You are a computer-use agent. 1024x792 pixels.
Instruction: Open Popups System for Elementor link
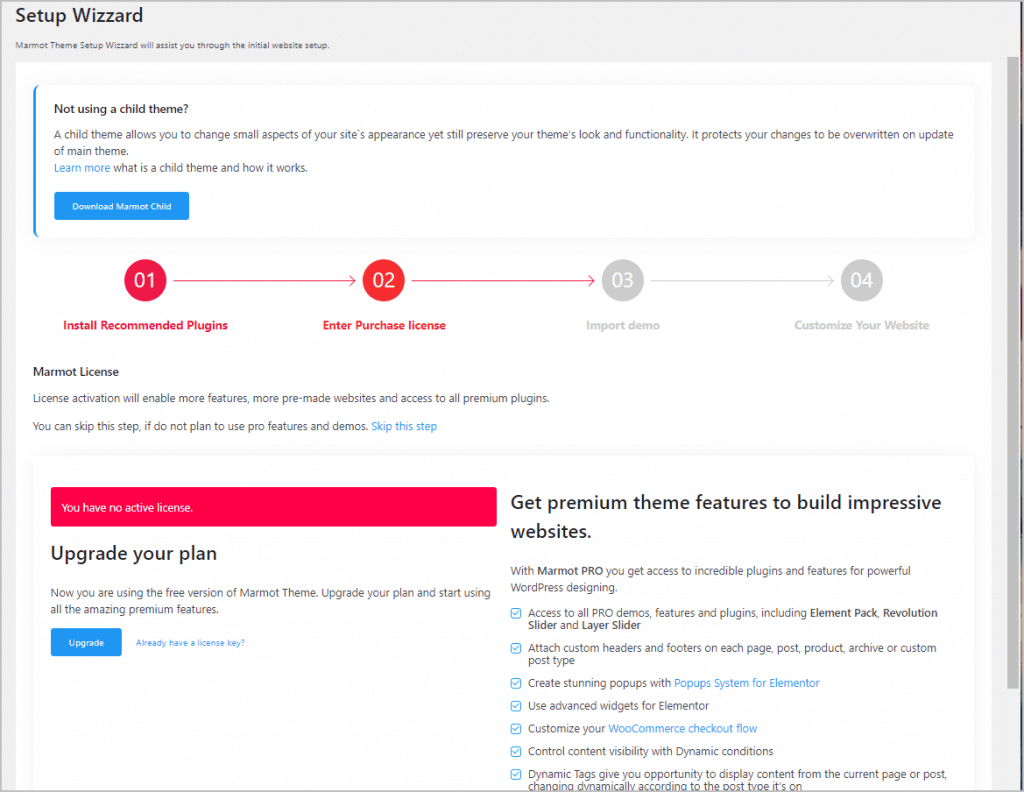[x=746, y=683]
